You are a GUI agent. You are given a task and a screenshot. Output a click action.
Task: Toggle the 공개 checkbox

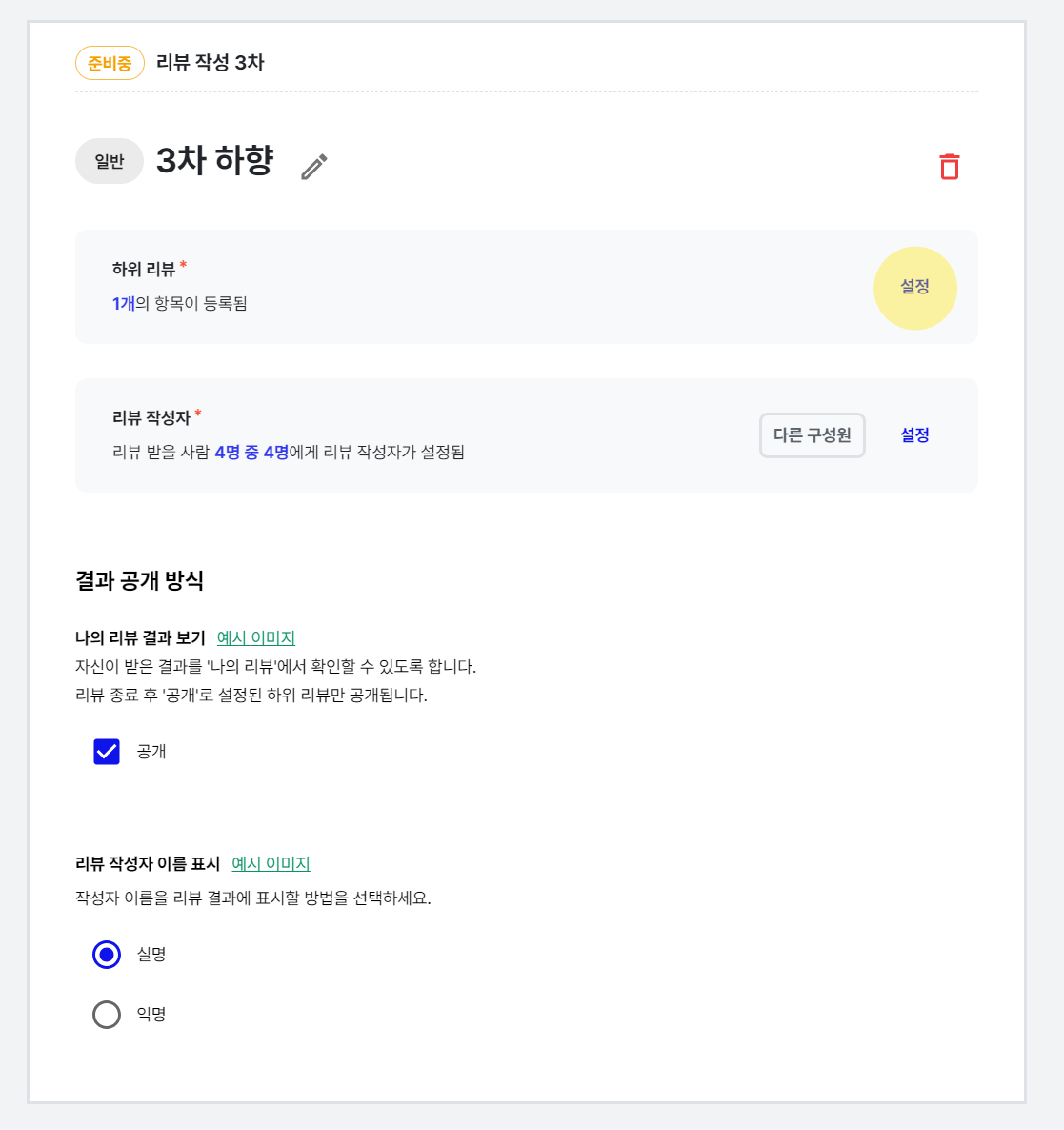pos(107,752)
